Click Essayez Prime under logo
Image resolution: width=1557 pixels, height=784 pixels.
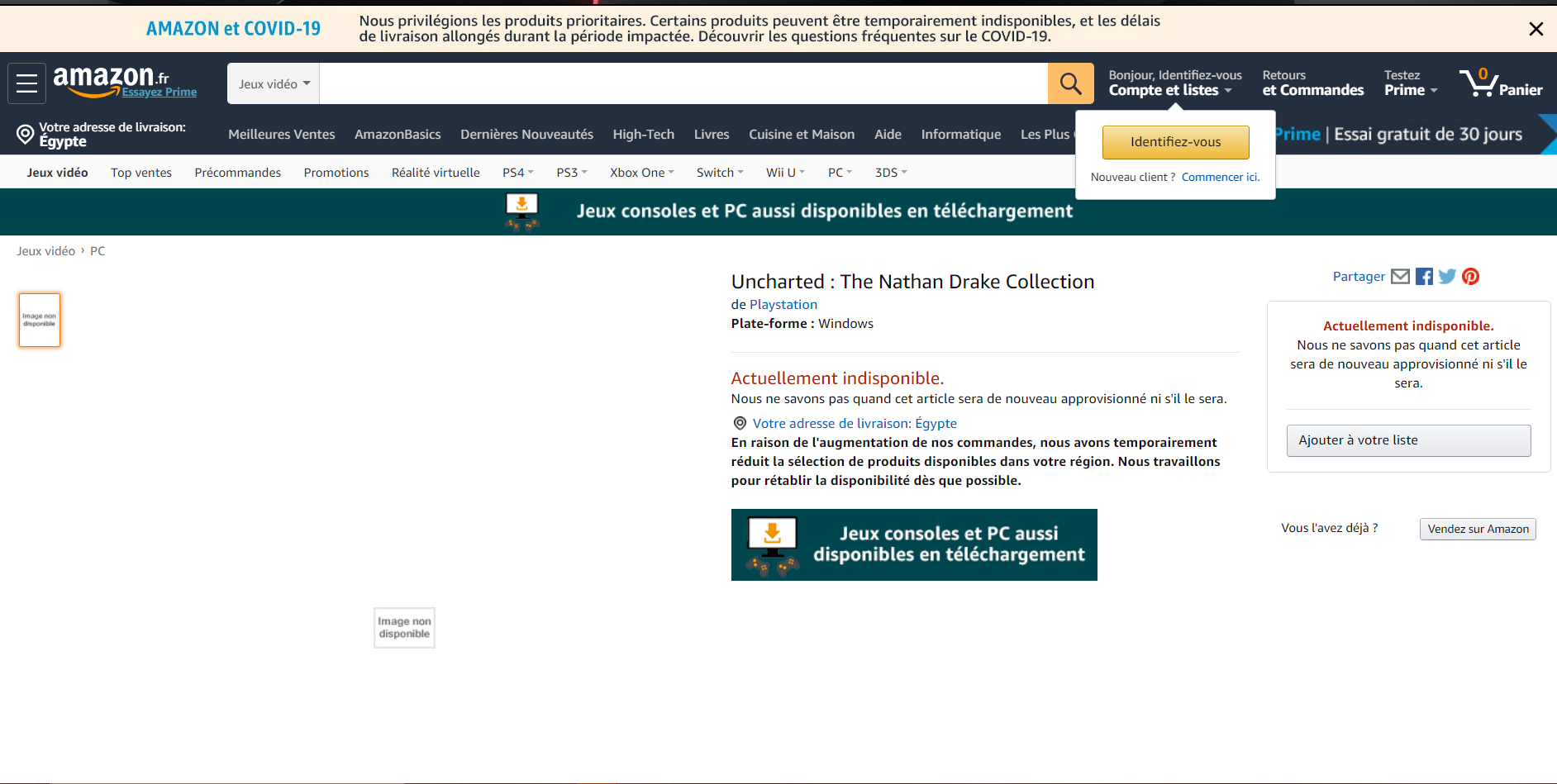click(x=160, y=93)
